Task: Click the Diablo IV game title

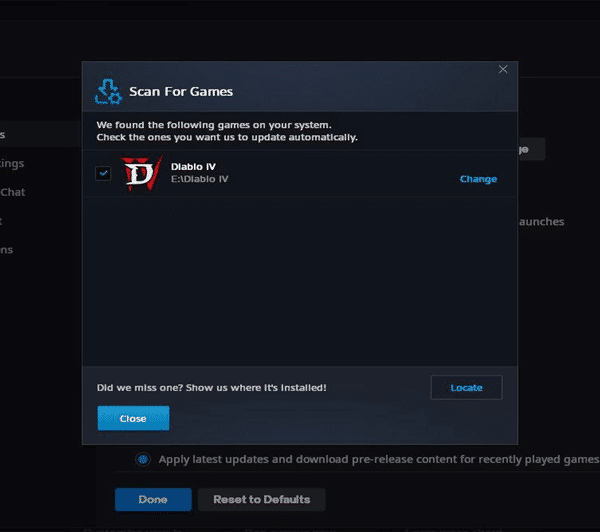Action: click(193, 167)
